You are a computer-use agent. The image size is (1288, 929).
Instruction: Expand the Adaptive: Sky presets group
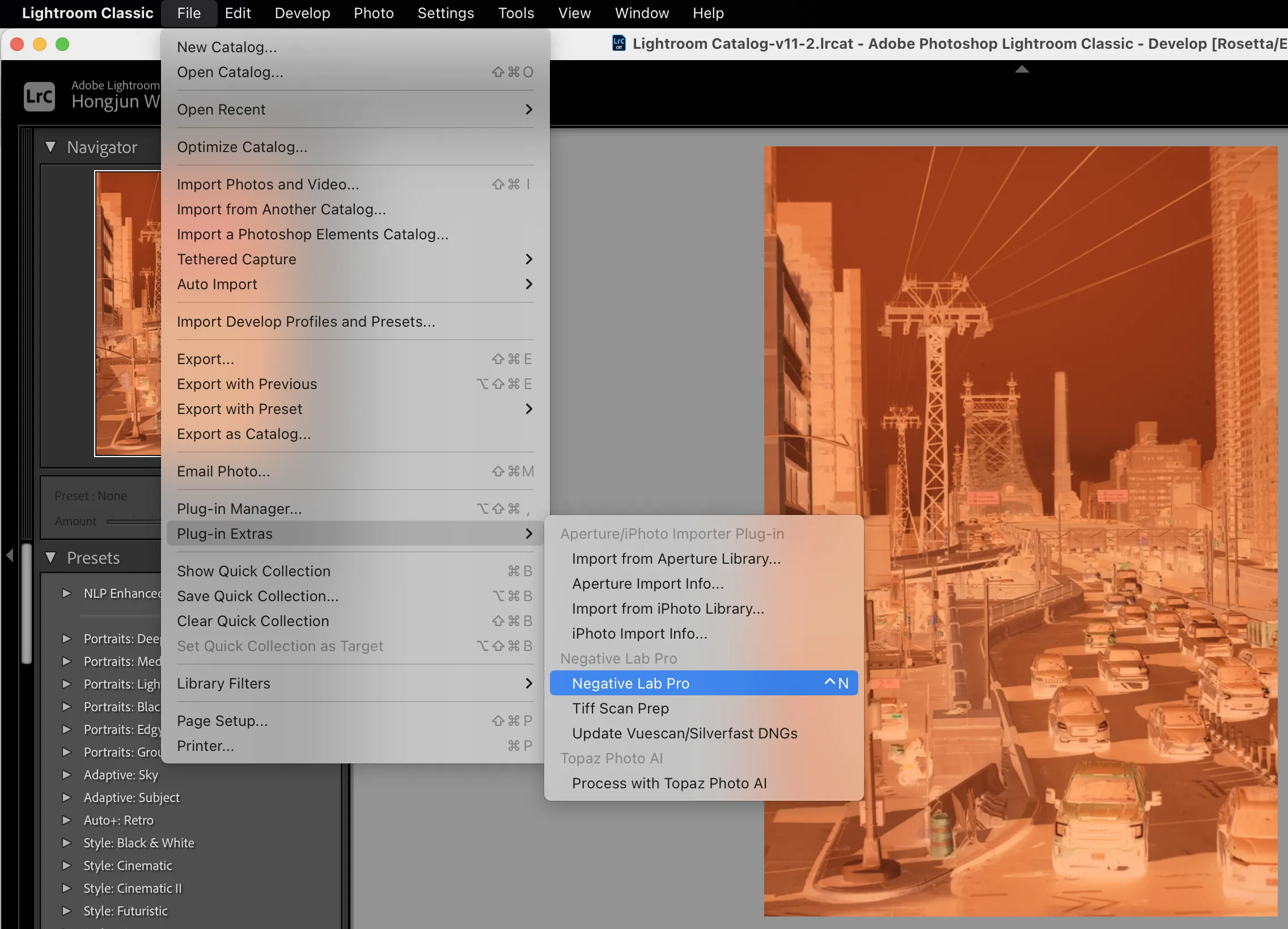point(64,774)
